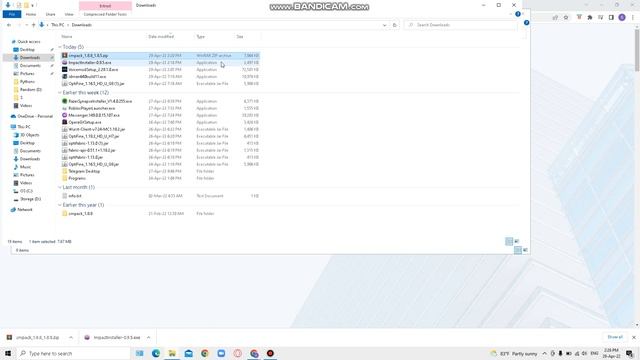This screenshot has width=640, height=360.
Task: Open Compressed Folder Tools tab
Action: (x=105, y=14)
